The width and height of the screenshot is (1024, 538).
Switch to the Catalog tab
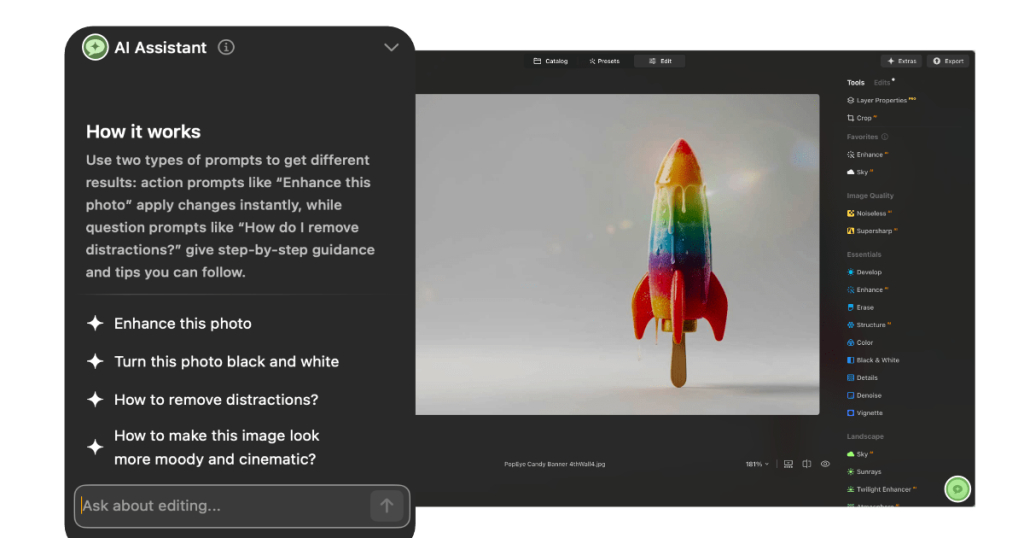(x=551, y=61)
